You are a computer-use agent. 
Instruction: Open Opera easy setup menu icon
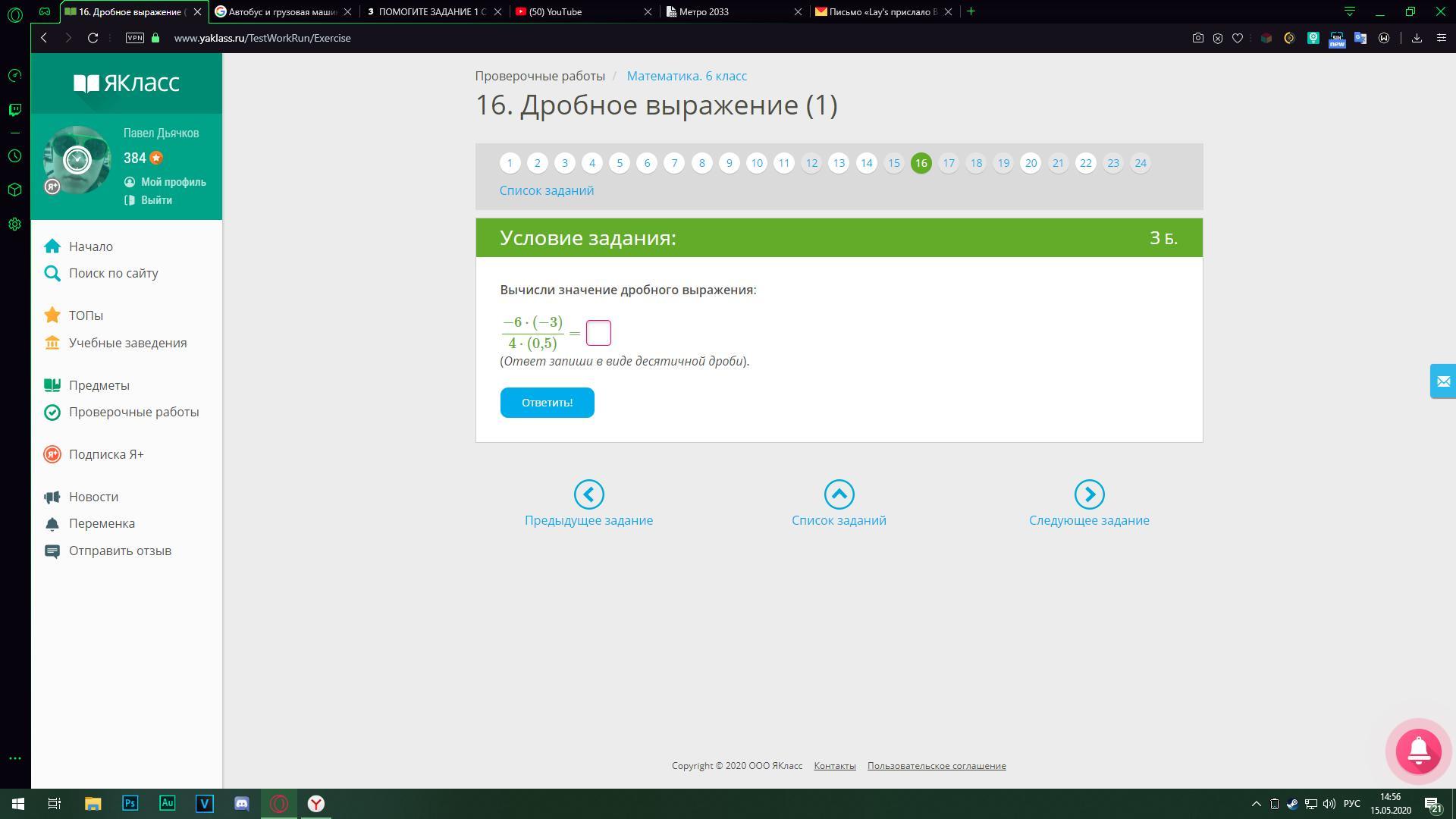[1442, 38]
